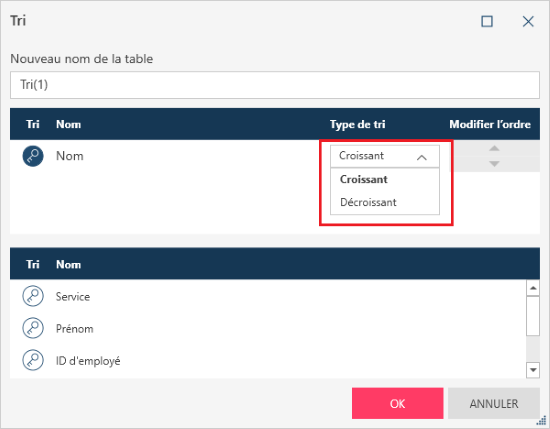
Task: Click the Modifier l'ordre column header
Action: tap(490, 124)
